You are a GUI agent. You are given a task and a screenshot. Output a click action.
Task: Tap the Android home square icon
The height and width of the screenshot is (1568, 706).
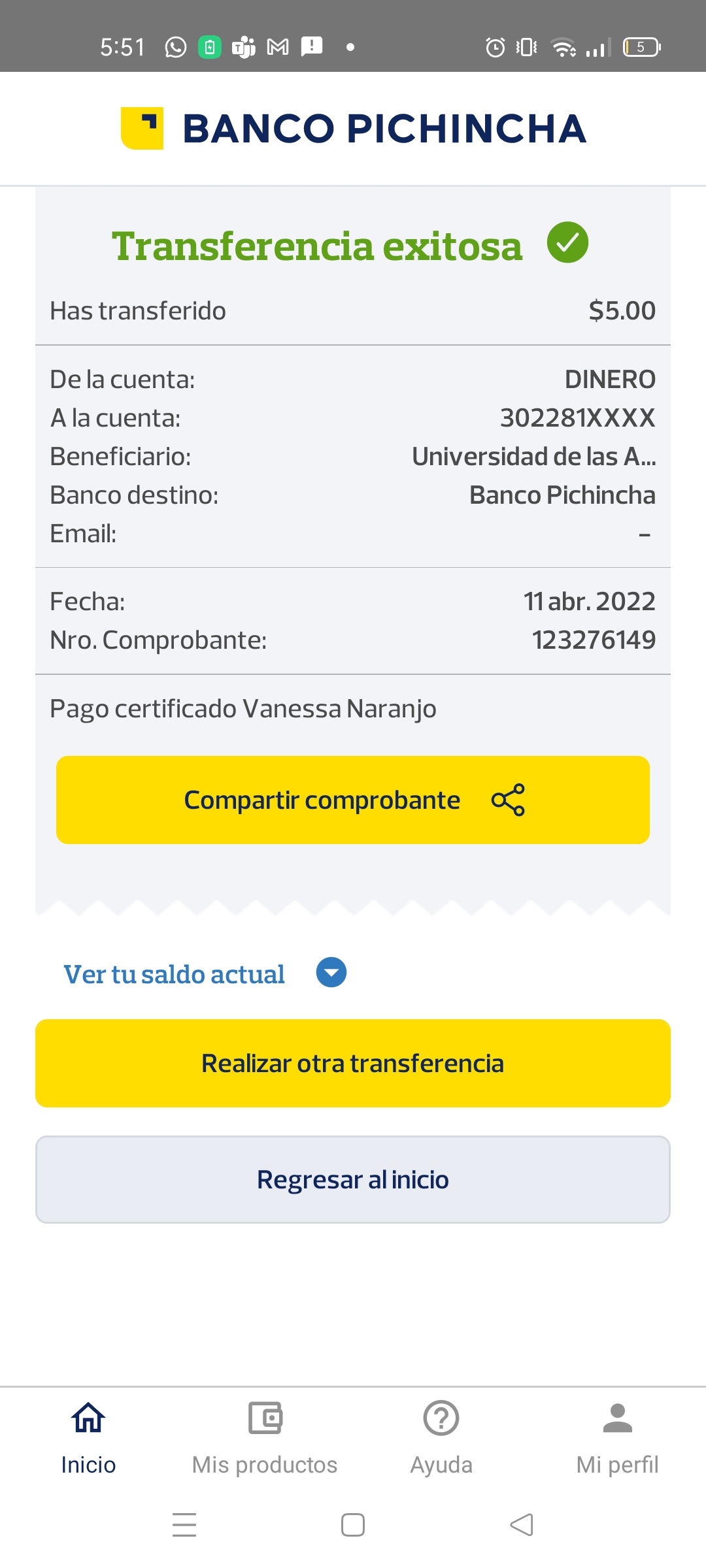[x=353, y=1525]
